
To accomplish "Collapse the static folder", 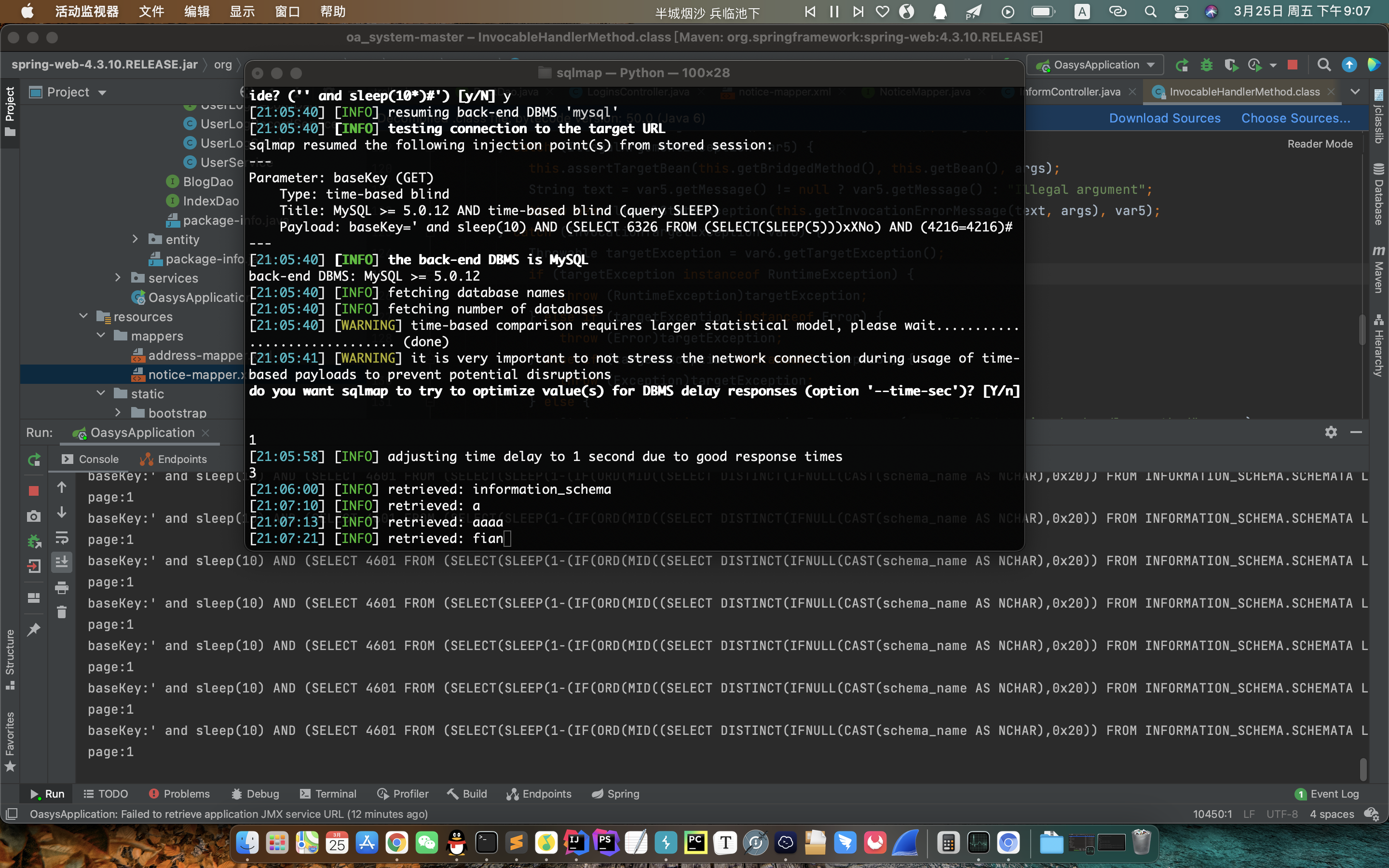I will (101, 393).
